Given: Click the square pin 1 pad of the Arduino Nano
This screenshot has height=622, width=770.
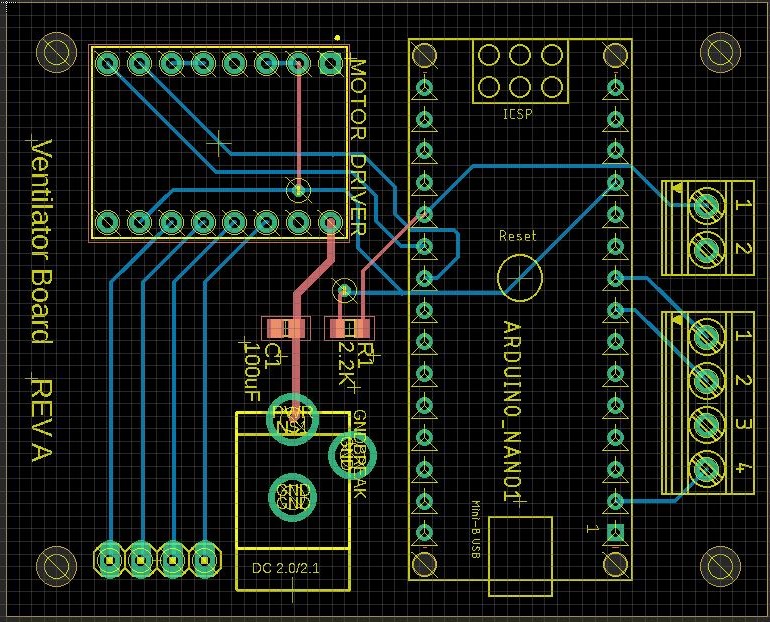Looking at the screenshot, I should (x=616, y=532).
